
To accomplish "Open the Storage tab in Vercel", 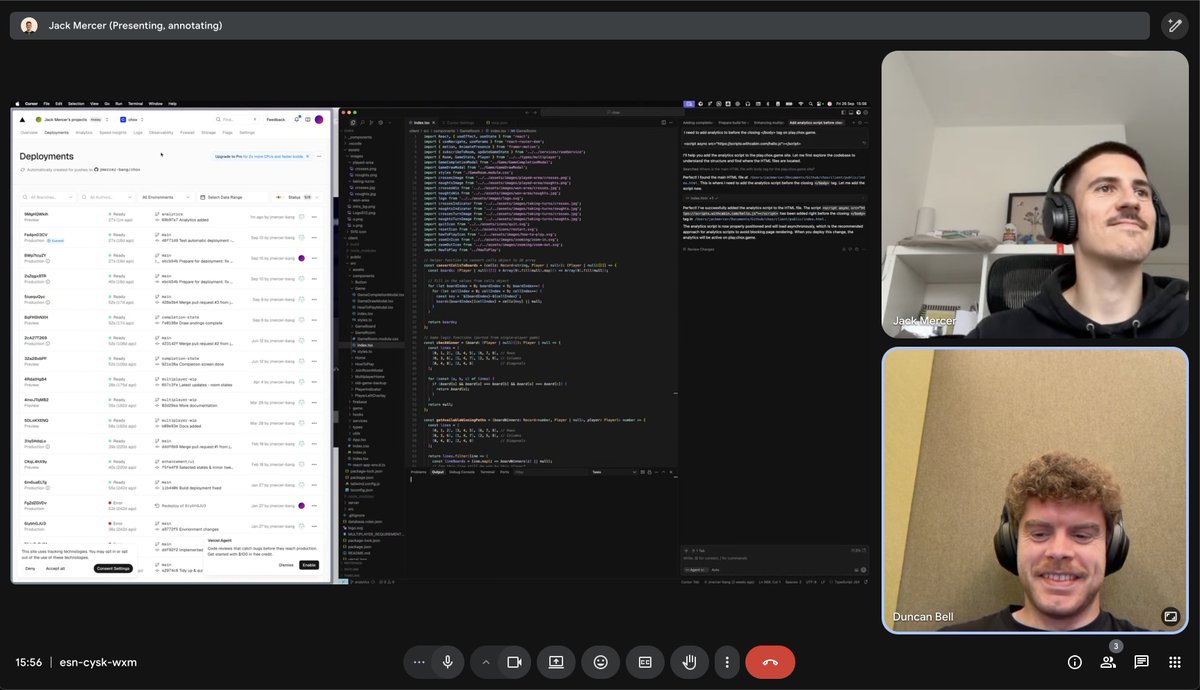I will point(208,132).
